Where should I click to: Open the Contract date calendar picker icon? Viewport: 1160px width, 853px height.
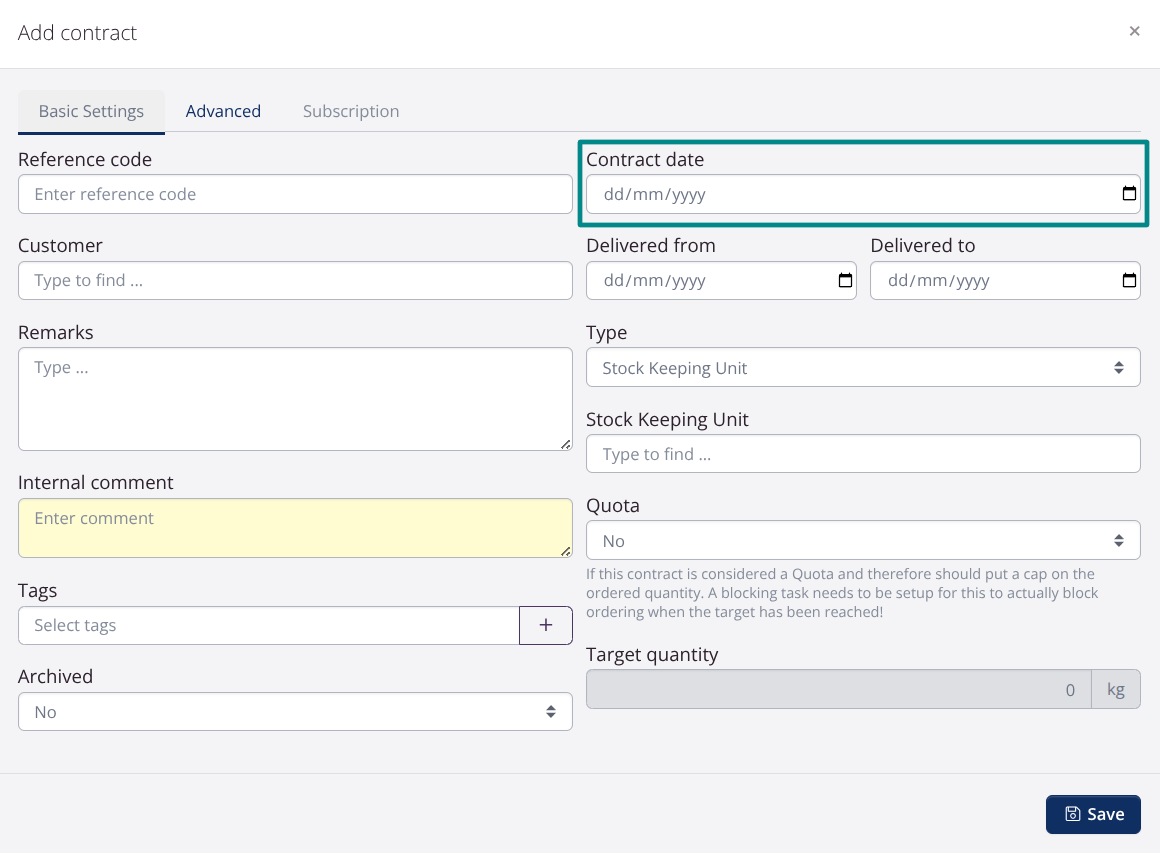(1129, 194)
